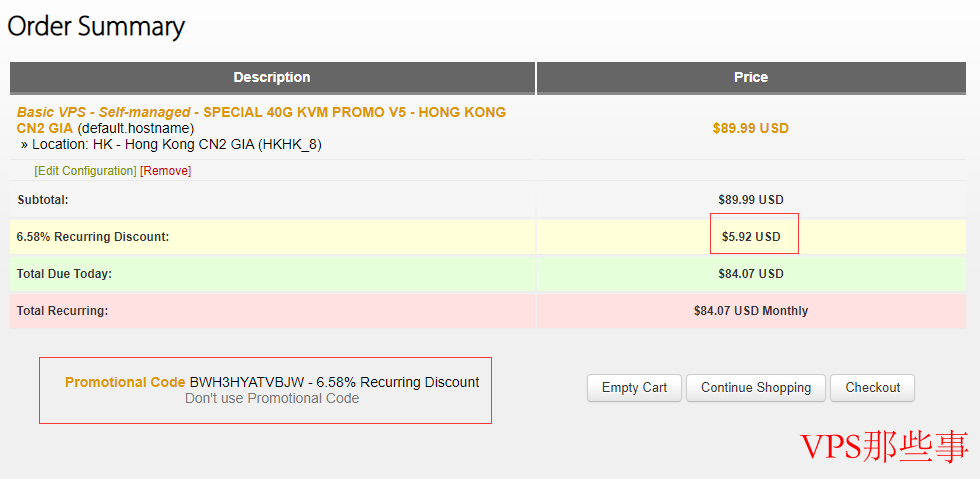980x479 pixels.
Task: Click the Order Summary heading
Action: point(96,26)
